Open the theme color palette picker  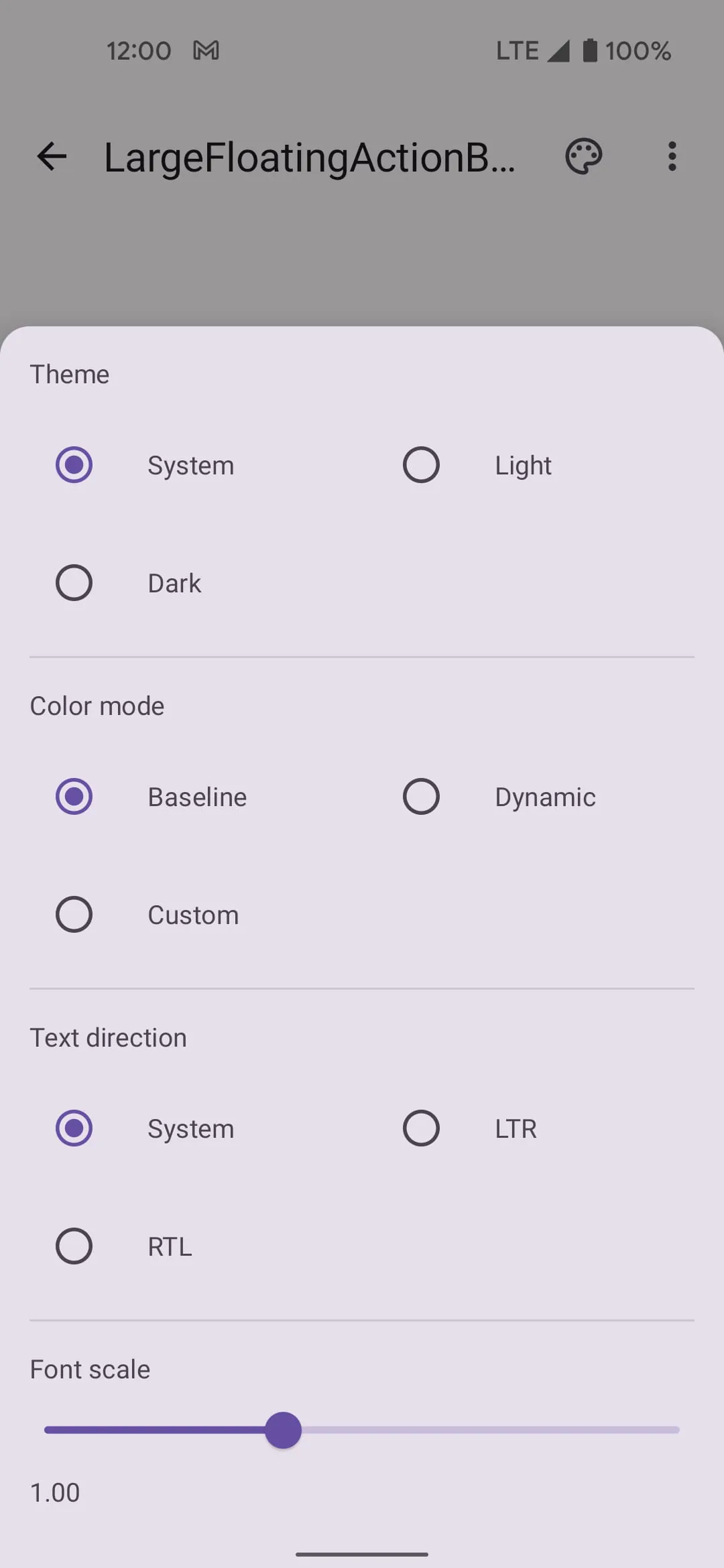coord(583,156)
